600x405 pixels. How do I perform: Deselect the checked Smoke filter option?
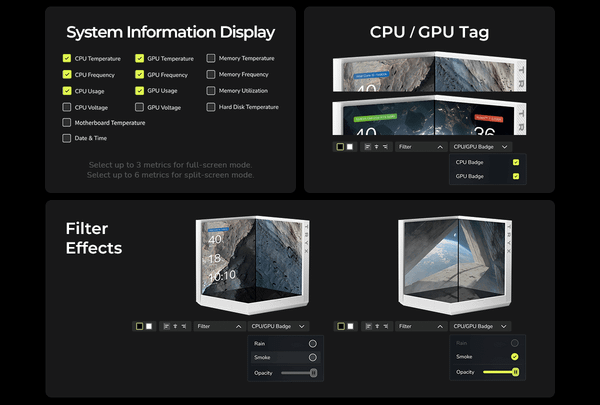point(514,356)
